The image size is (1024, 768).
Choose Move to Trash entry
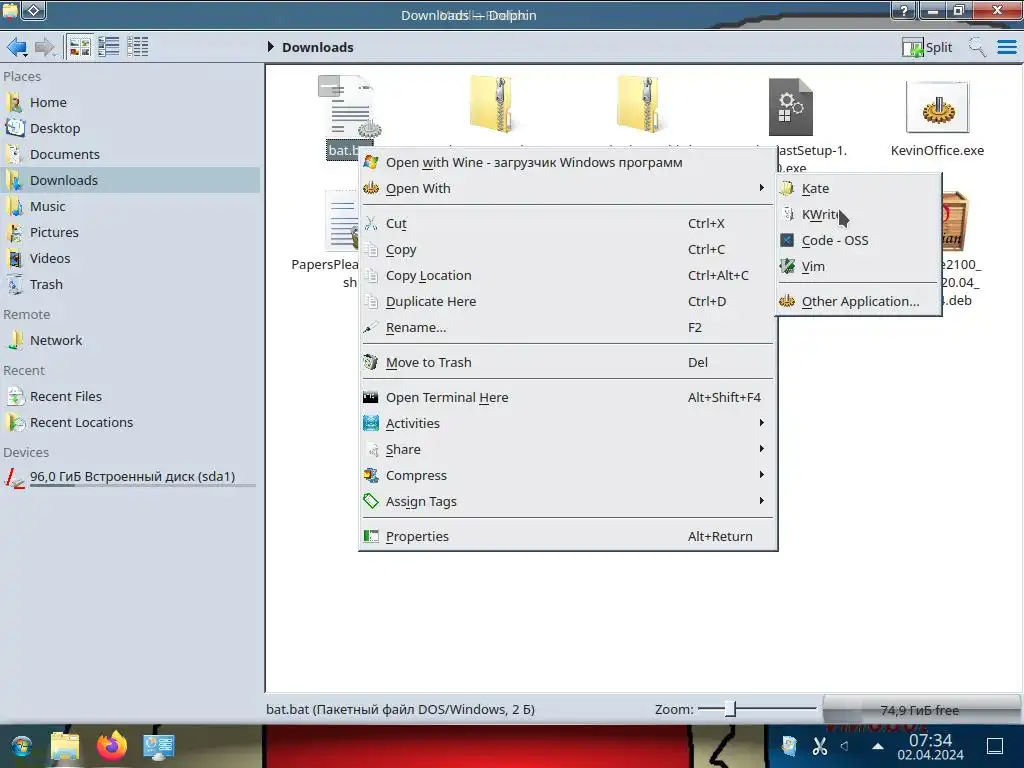click(568, 362)
